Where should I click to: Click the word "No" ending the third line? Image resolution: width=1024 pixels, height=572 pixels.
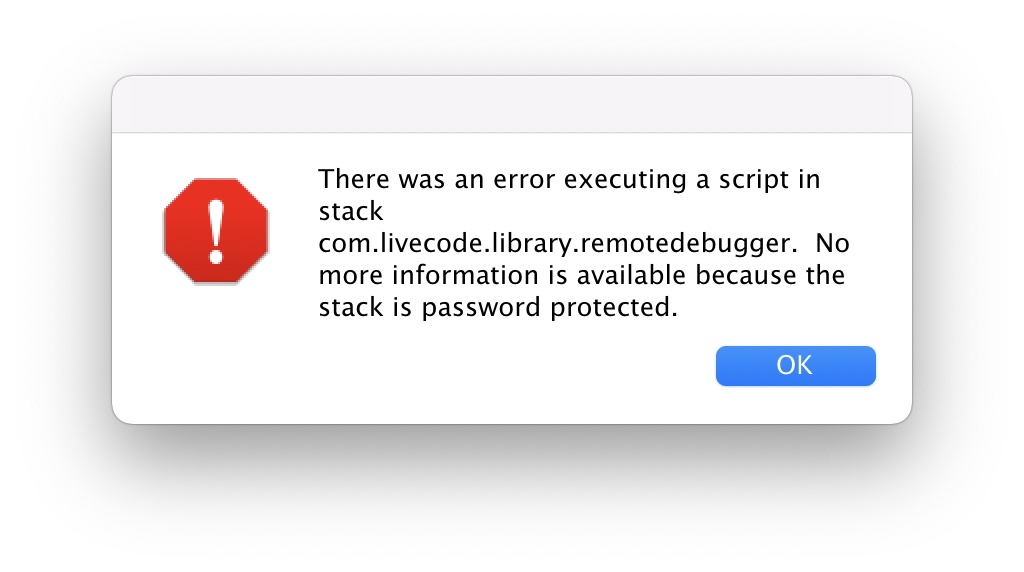[834, 244]
